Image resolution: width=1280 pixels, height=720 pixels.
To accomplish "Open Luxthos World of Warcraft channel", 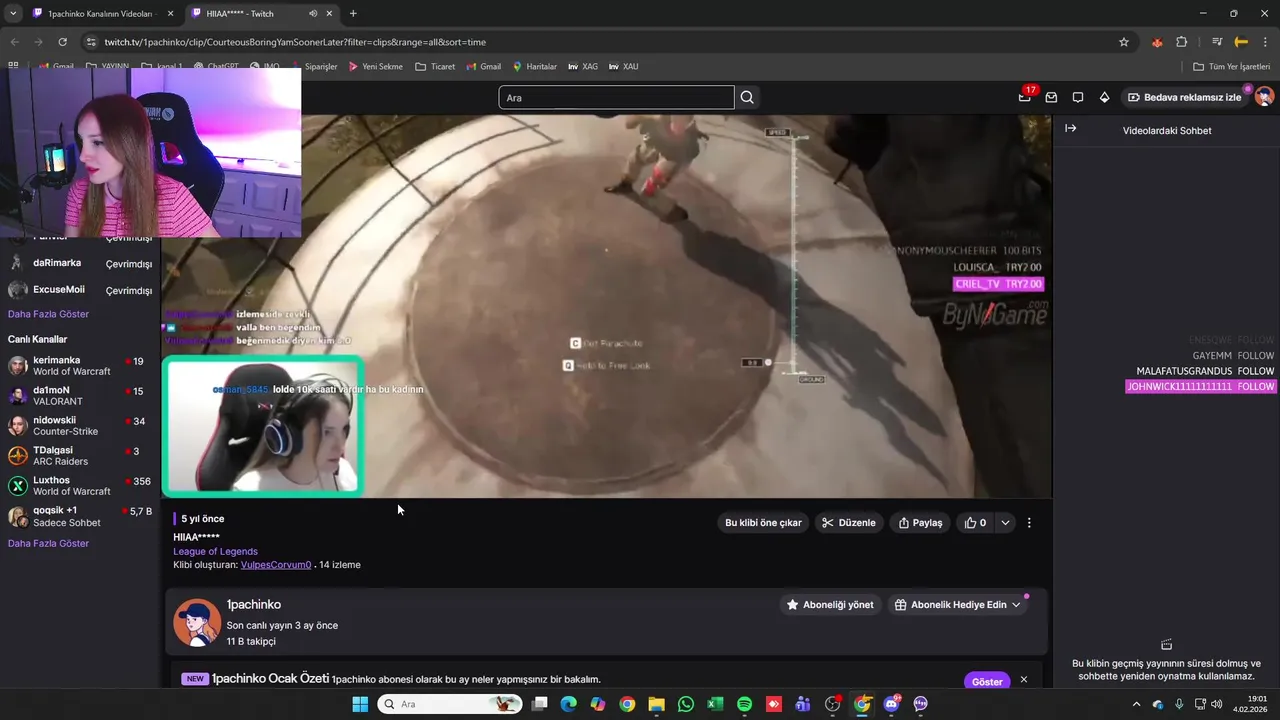I will (x=80, y=486).
